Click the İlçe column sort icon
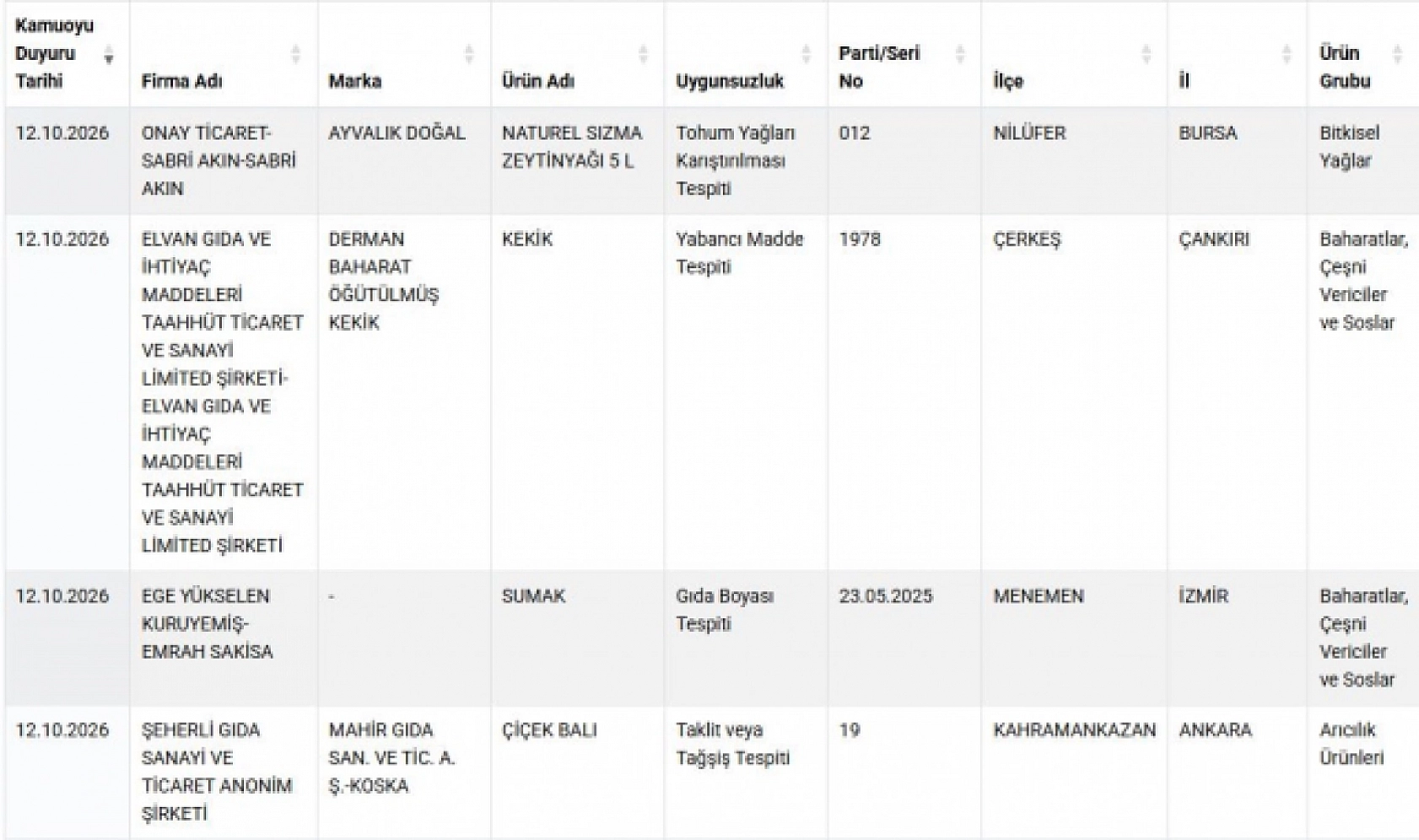 coord(1146,54)
